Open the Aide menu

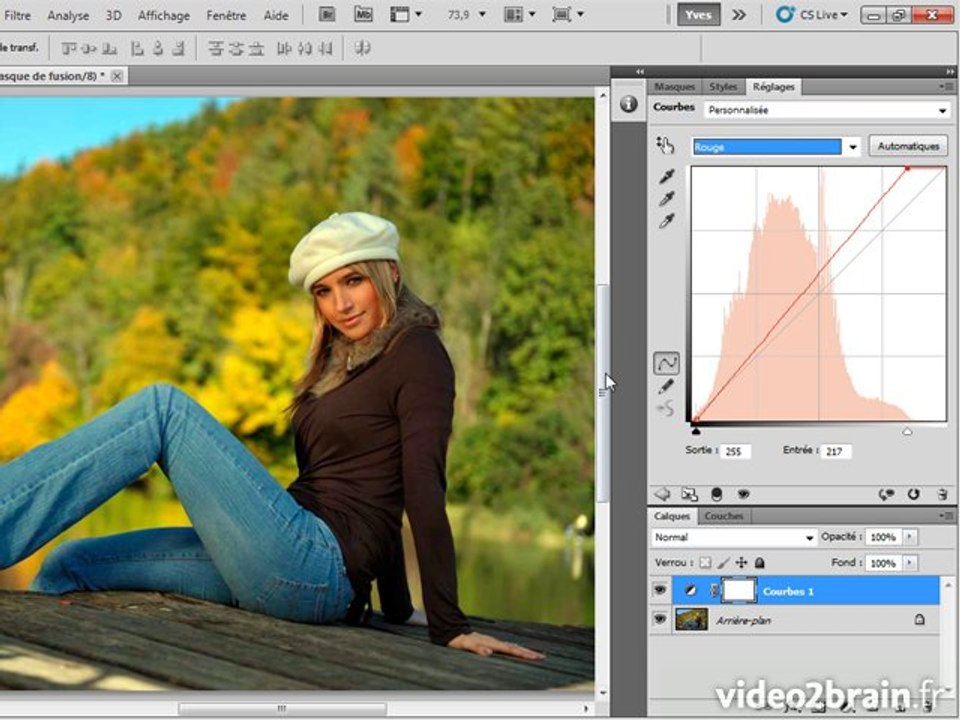(x=276, y=15)
